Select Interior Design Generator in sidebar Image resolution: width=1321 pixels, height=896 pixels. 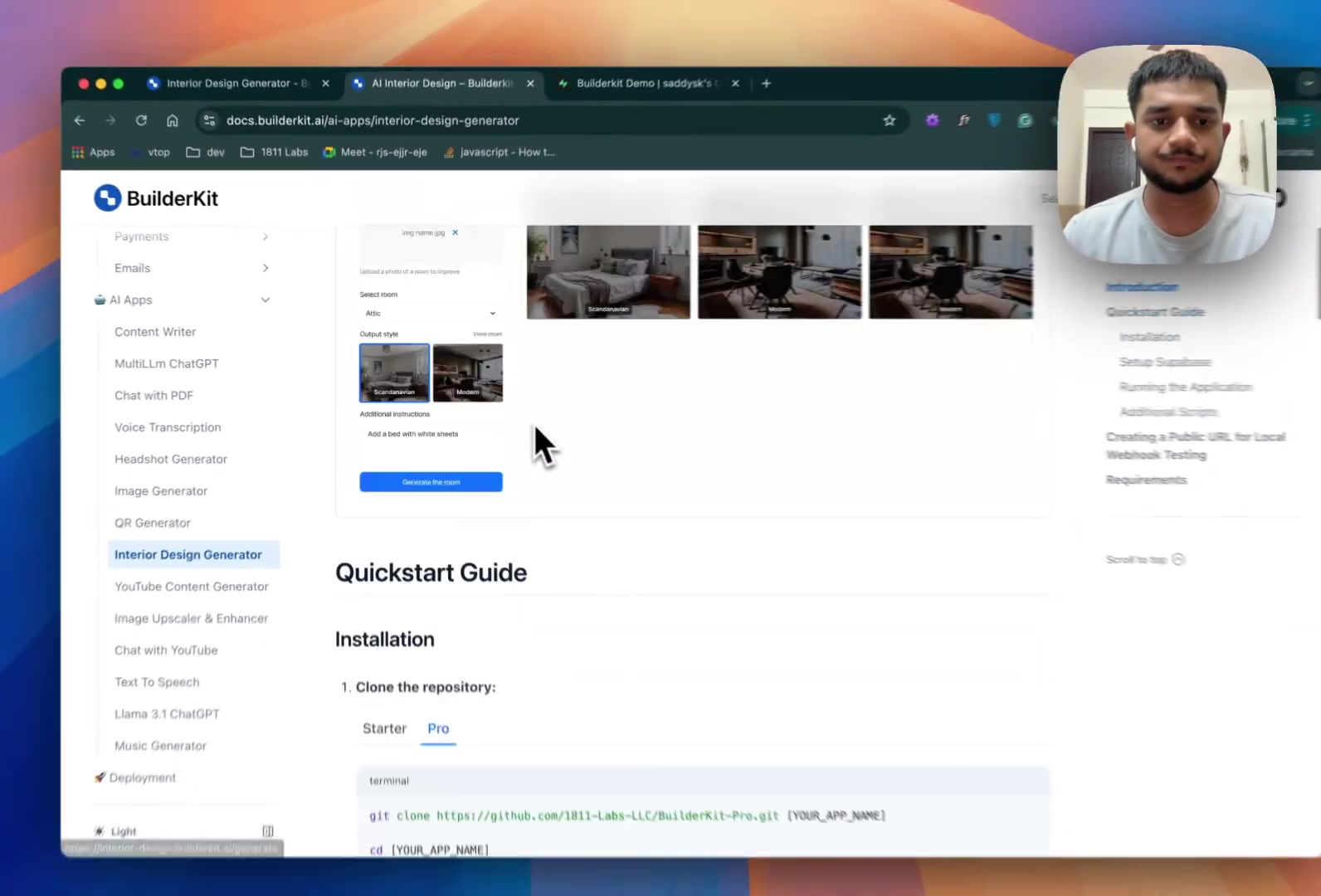[193, 554]
